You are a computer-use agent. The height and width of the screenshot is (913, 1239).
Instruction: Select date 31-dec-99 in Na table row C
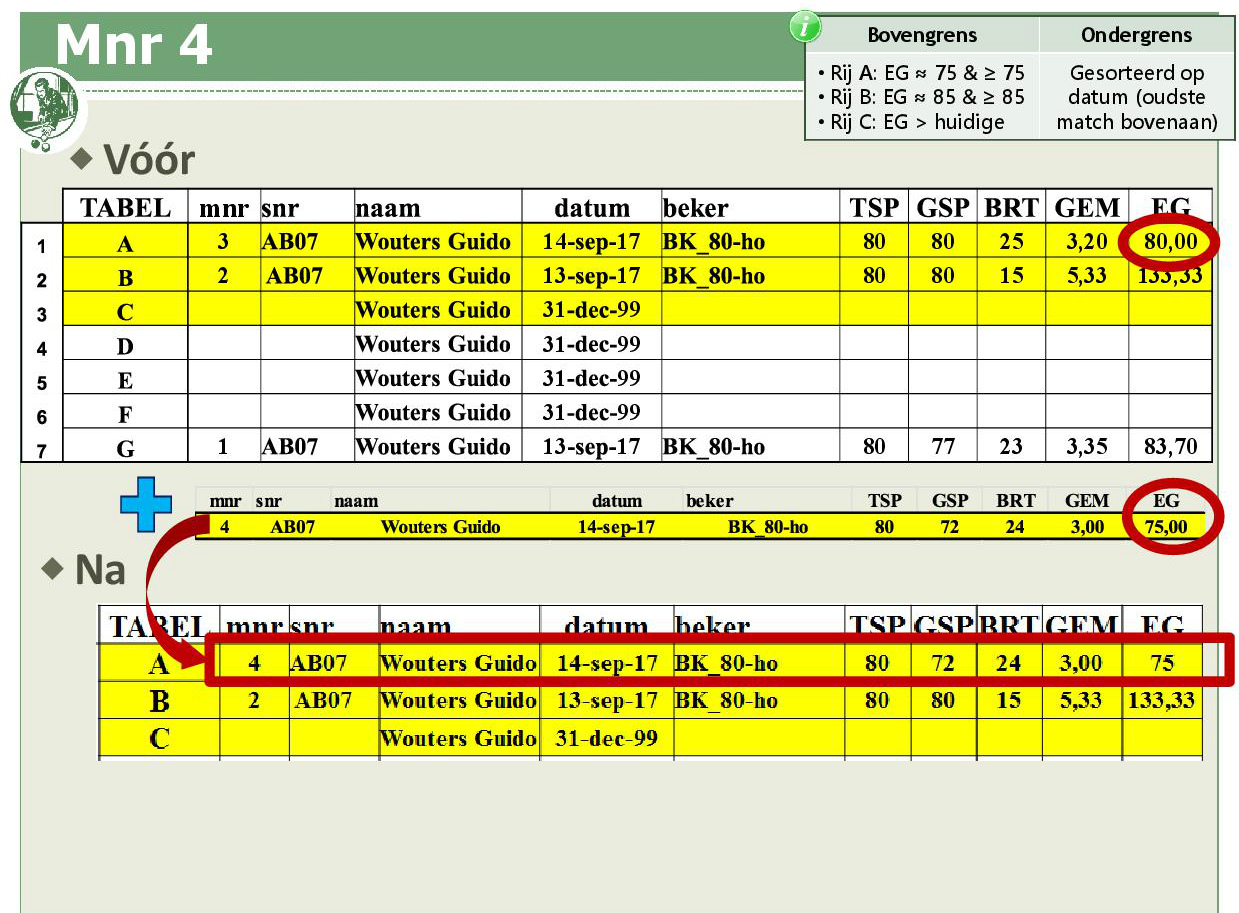click(x=608, y=738)
